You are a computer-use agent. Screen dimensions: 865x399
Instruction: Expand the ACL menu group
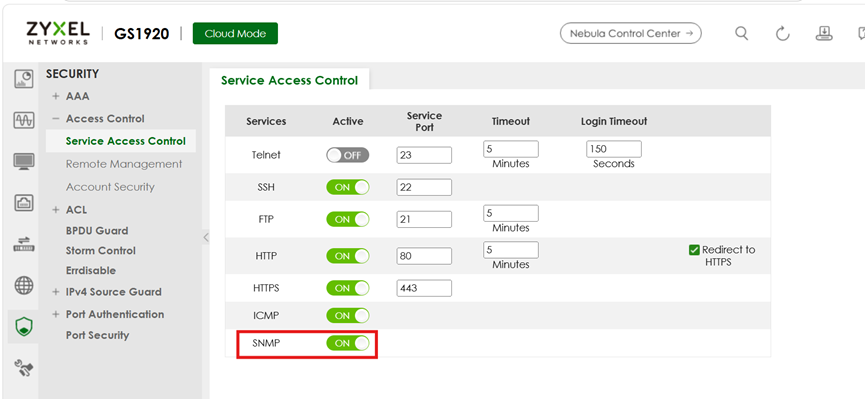55,210
